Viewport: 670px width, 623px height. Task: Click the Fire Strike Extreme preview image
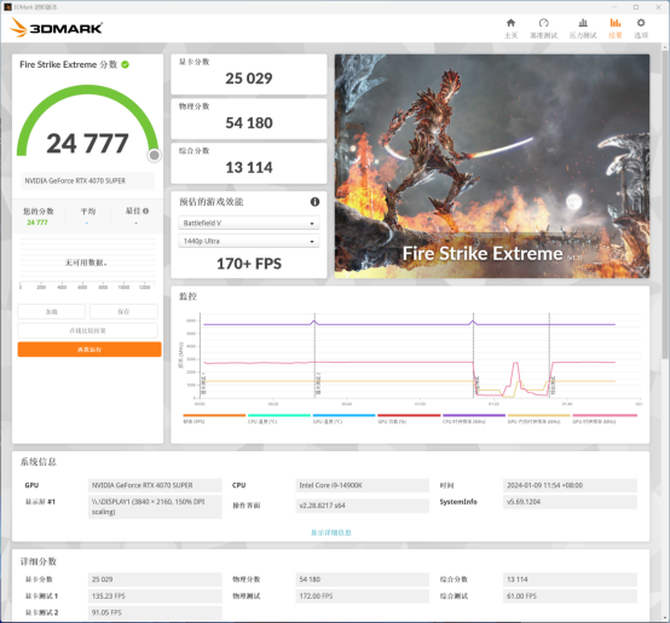tap(492, 166)
